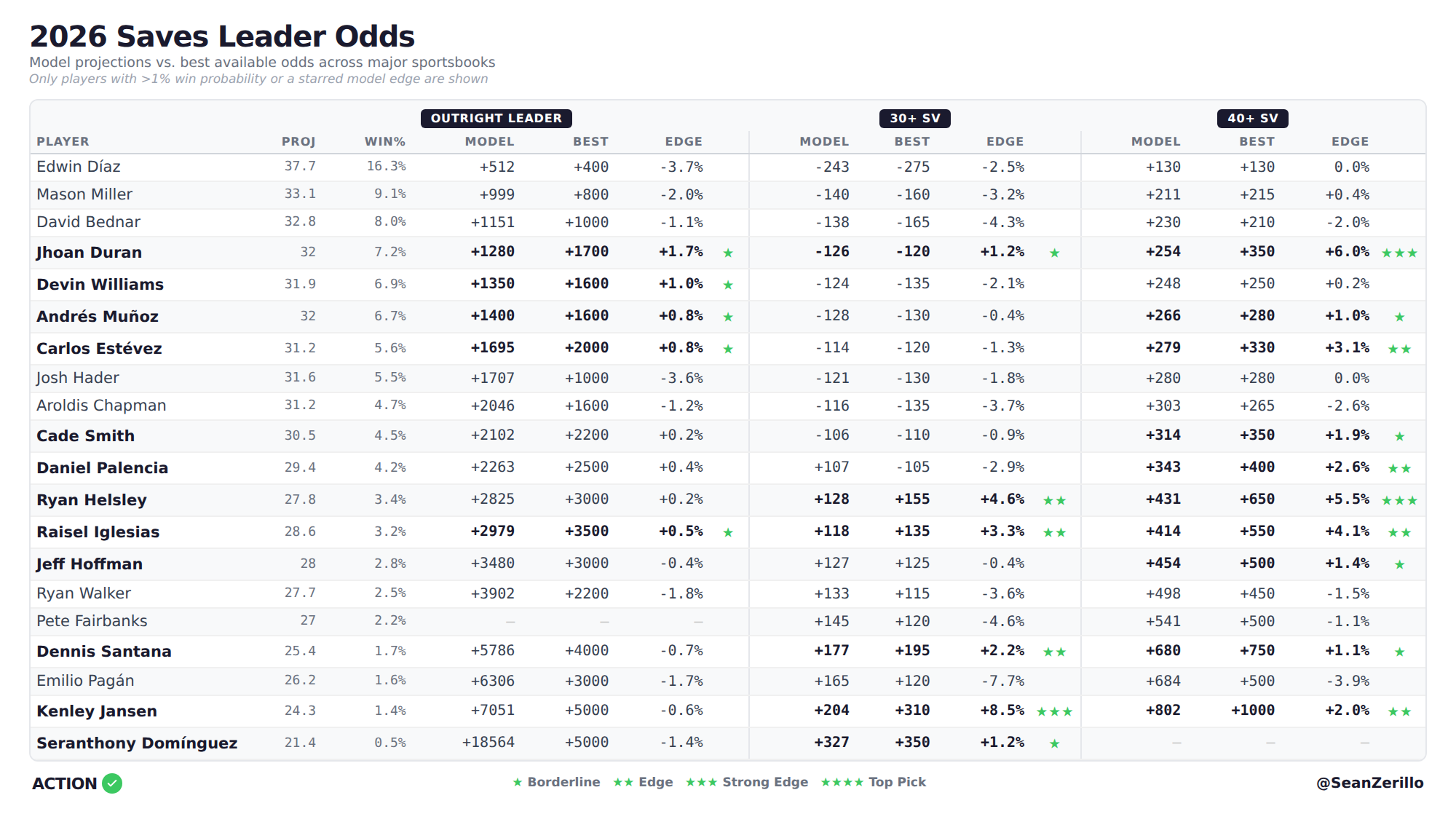Click the @SeanZerillo handle
Viewport: 1456px width, 814px height.
(x=1369, y=783)
